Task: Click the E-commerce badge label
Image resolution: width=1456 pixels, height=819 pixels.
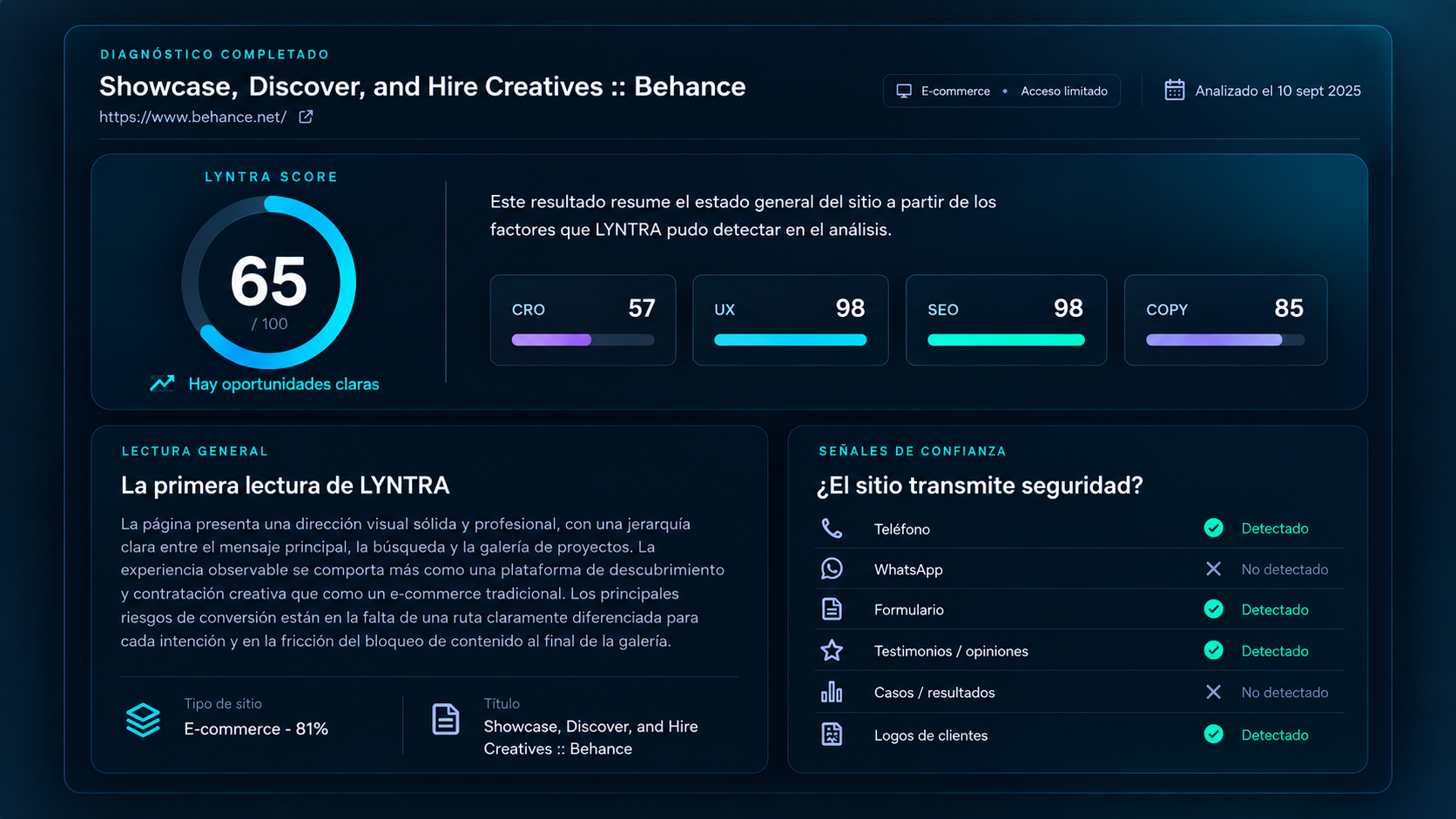Action: point(955,91)
